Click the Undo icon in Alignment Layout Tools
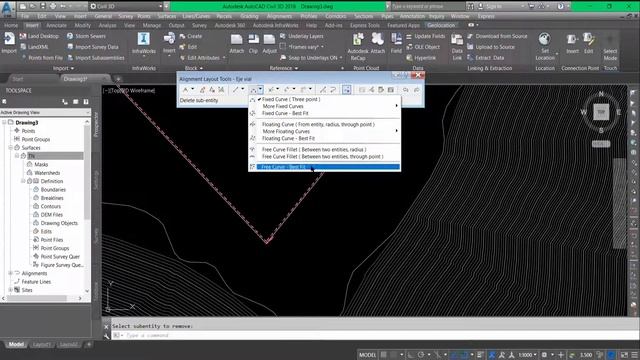The height and width of the screenshot is (360, 640). pos(406,89)
